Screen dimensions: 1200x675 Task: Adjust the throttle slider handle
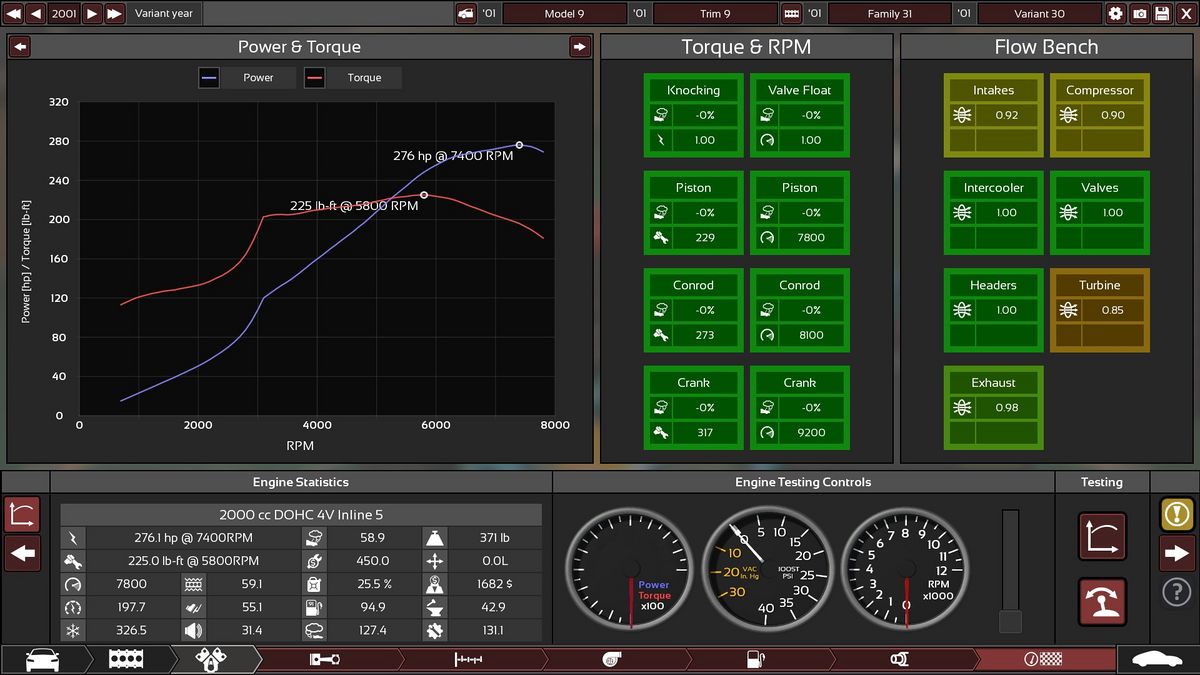pos(1010,621)
